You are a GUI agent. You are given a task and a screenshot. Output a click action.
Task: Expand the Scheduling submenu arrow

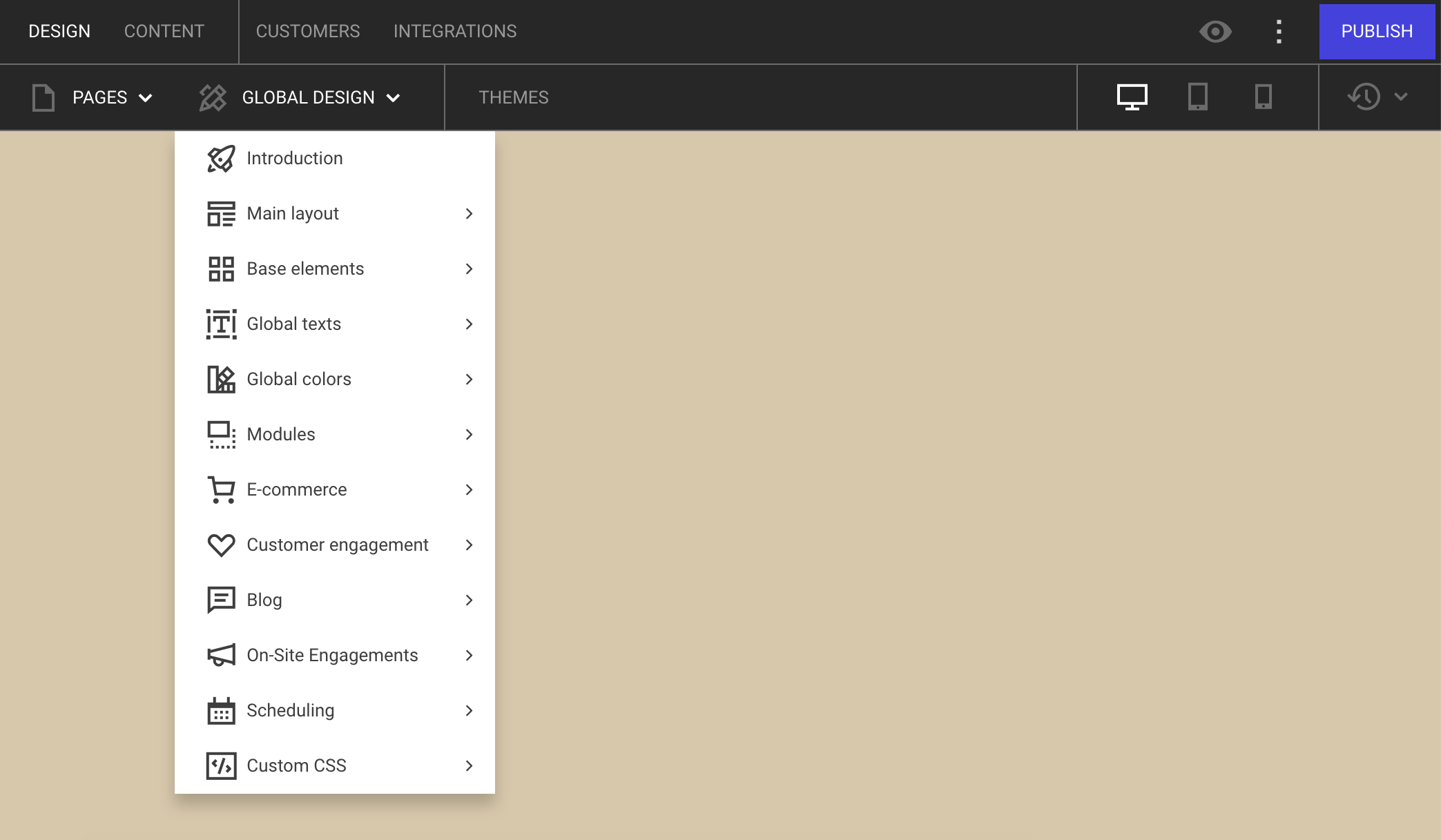(470, 711)
